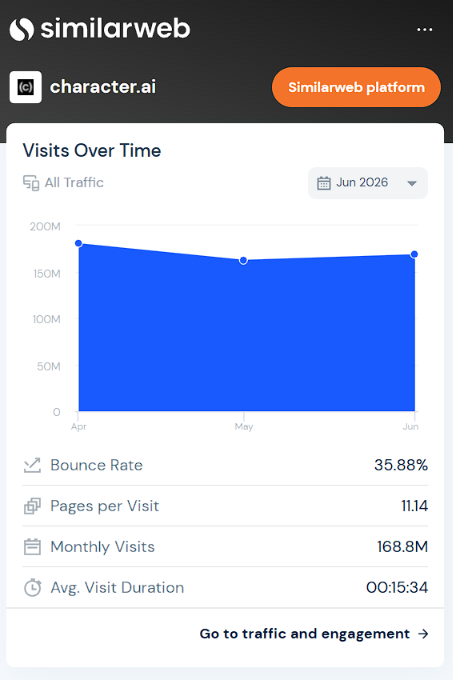Click the May x-axis label

pos(244,427)
